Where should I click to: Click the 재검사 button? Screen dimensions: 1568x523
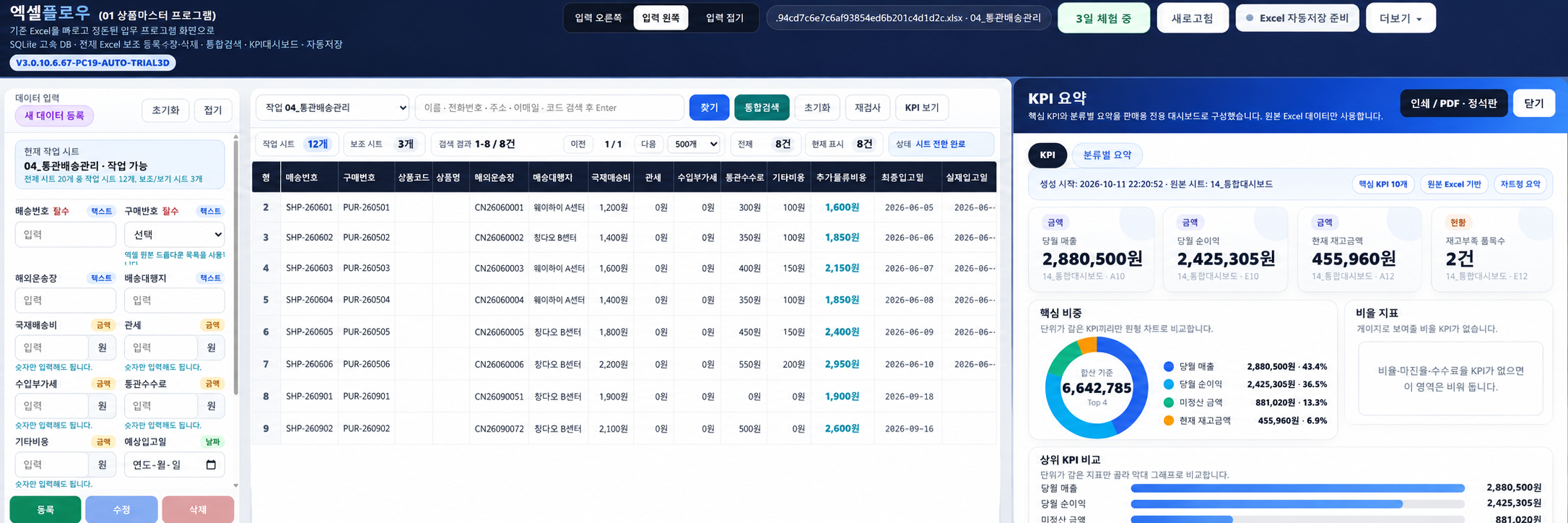point(867,108)
